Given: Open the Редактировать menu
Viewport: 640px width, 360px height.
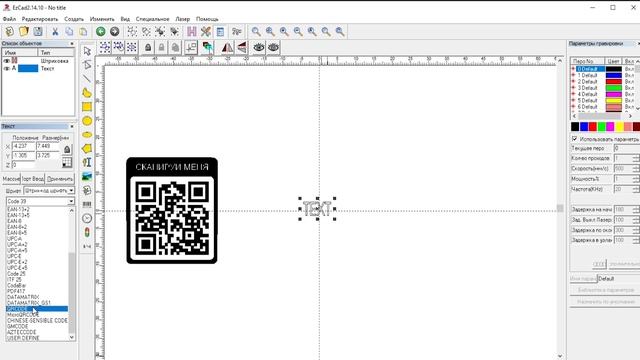Looking at the screenshot, I should 40,19.
